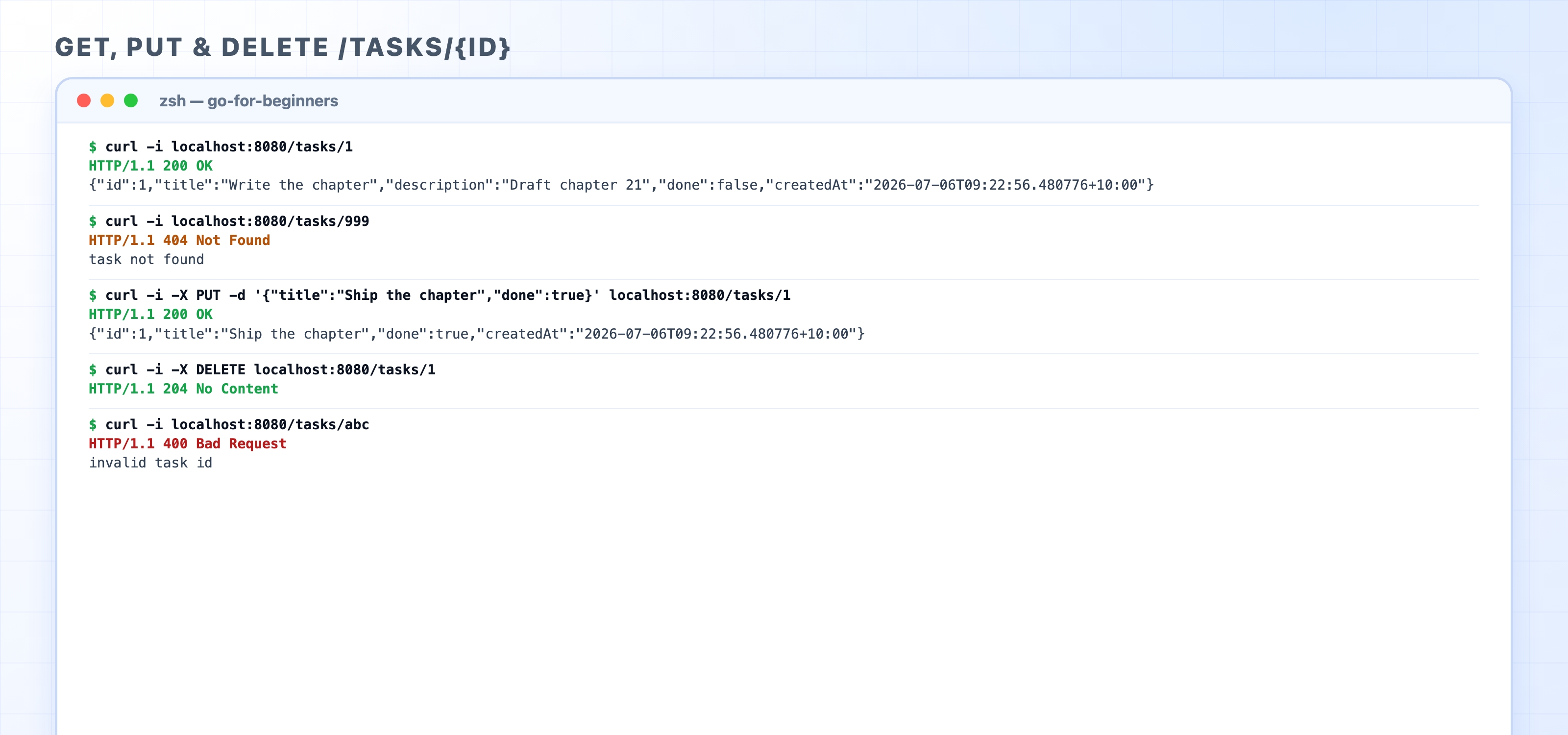Select the command 'curl -i localhost:8080/tasks/abc'
This screenshot has height=735, width=1568.
(x=237, y=424)
